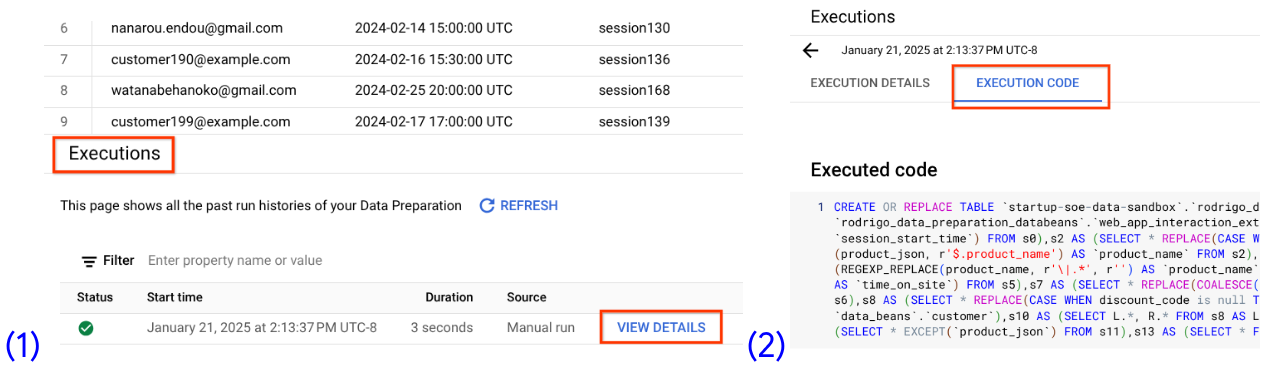Click the Refresh button label
1281x380 pixels.
coord(529,205)
